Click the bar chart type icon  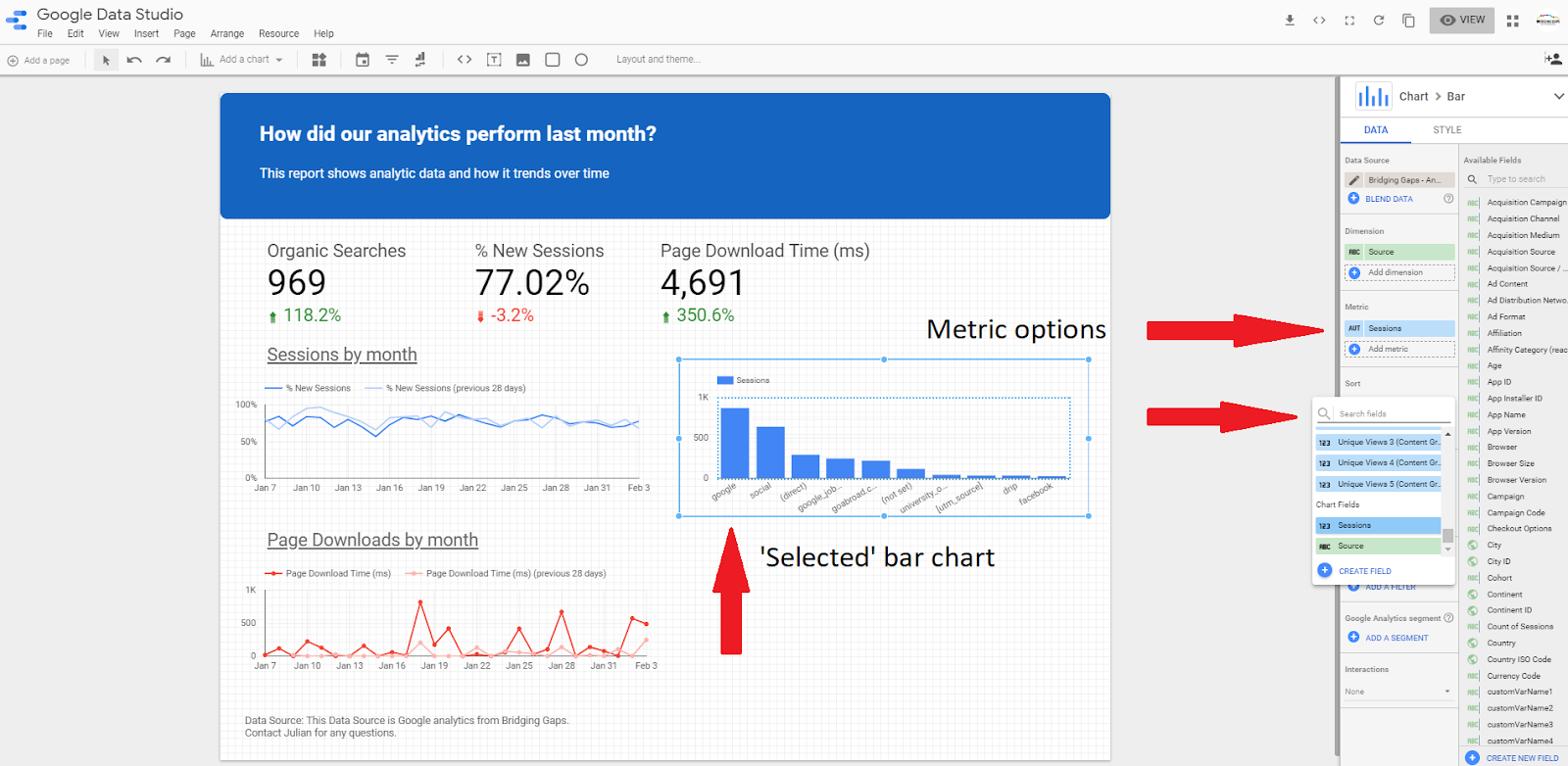pyautogui.click(x=1374, y=96)
